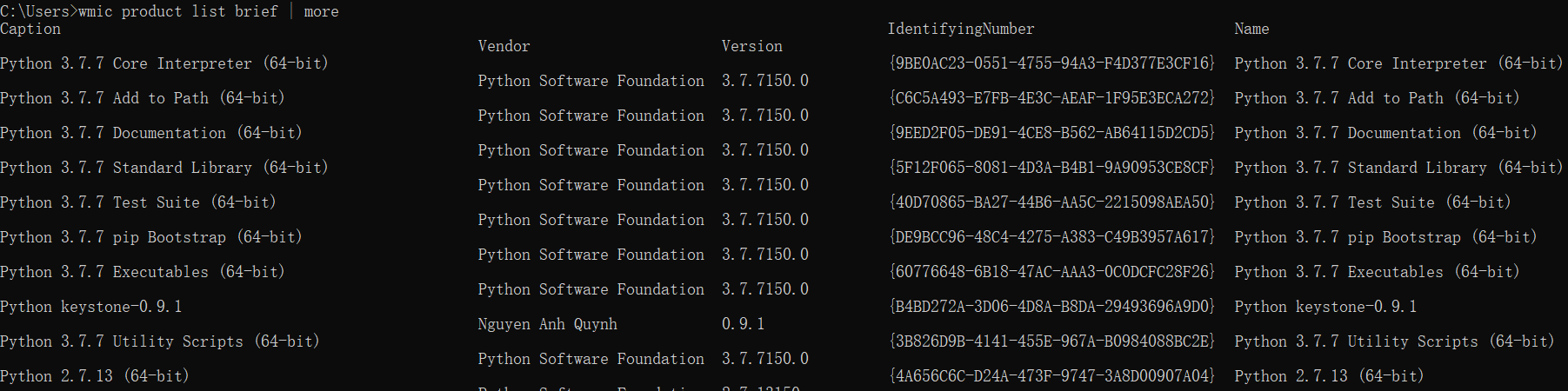Click the GUID starting with 4A656C6C

tap(1051, 376)
